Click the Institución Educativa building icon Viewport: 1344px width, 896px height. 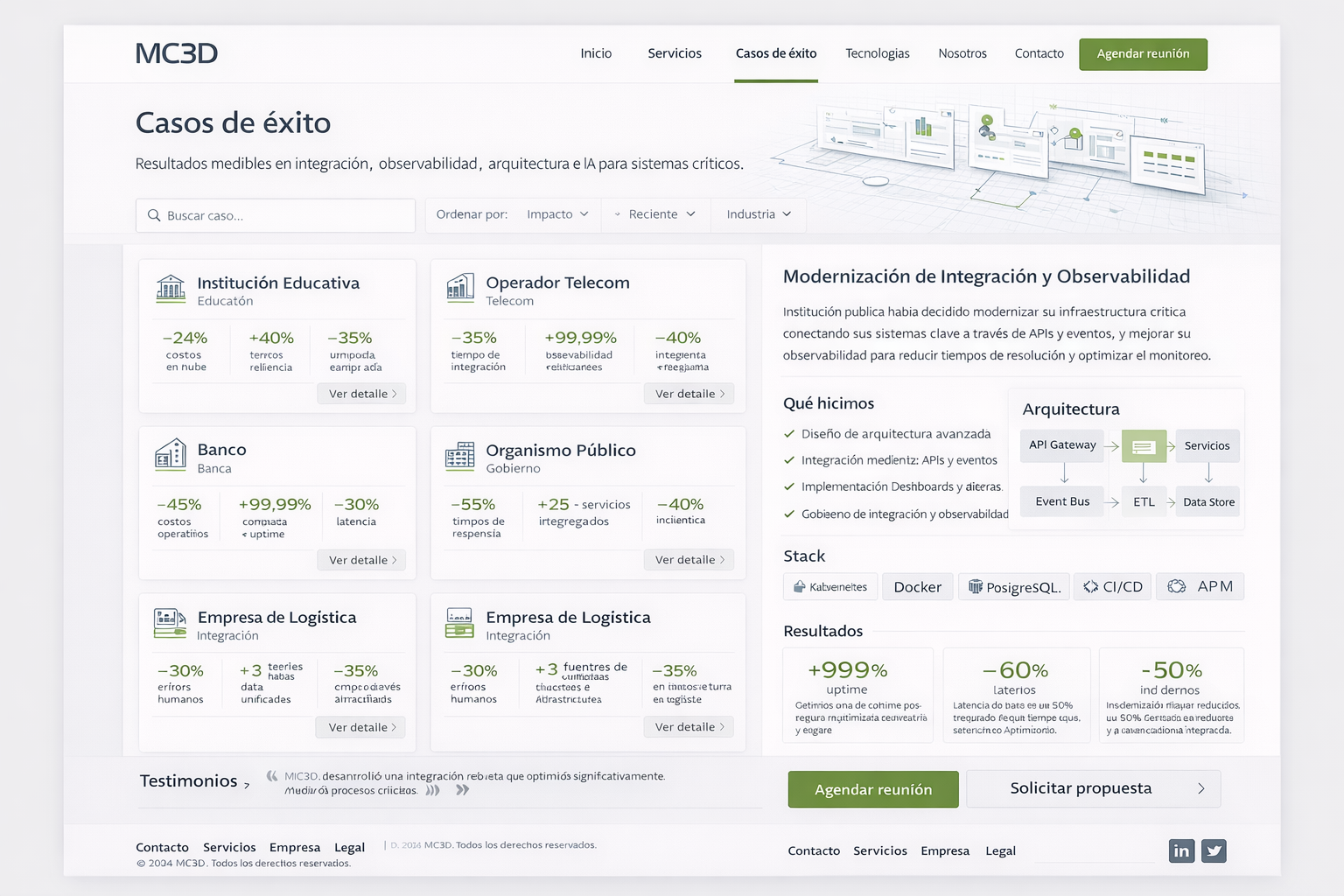171,288
